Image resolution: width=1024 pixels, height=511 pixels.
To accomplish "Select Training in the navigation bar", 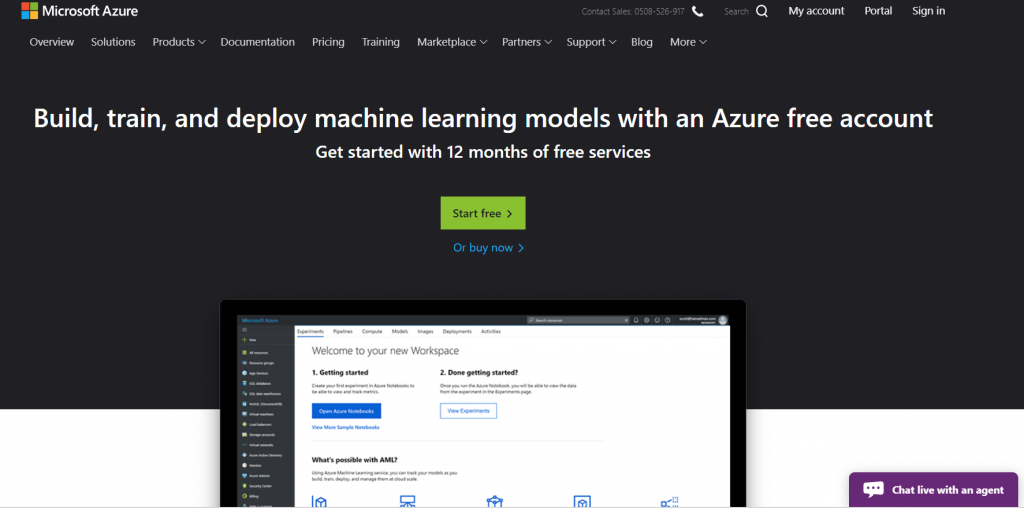I will tap(380, 42).
